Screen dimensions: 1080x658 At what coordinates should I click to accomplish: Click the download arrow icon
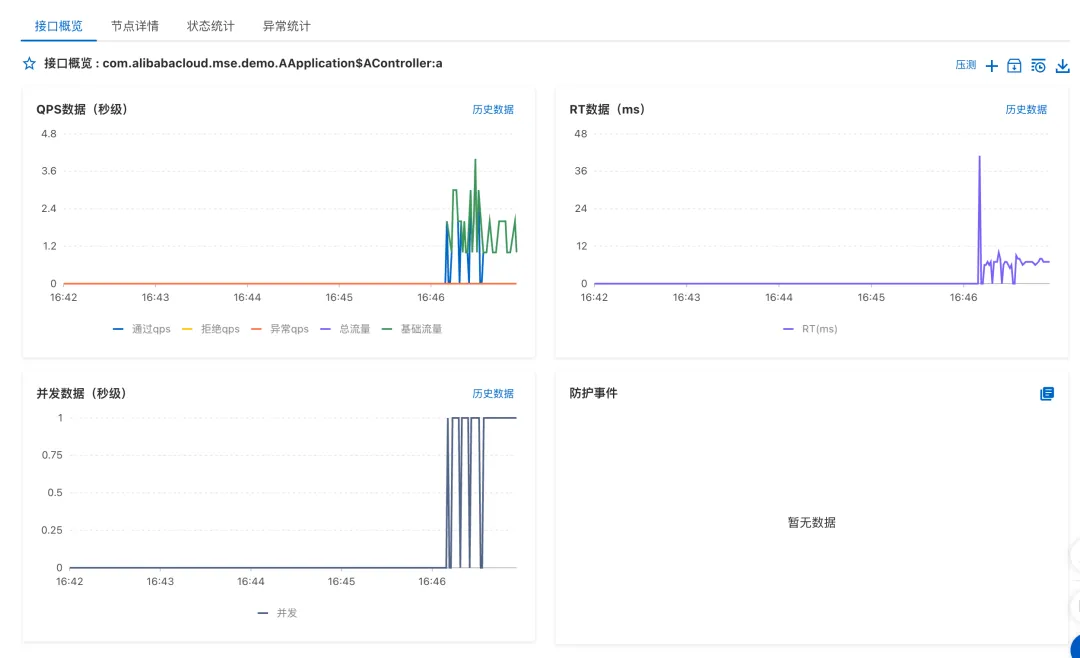pyautogui.click(x=1062, y=66)
